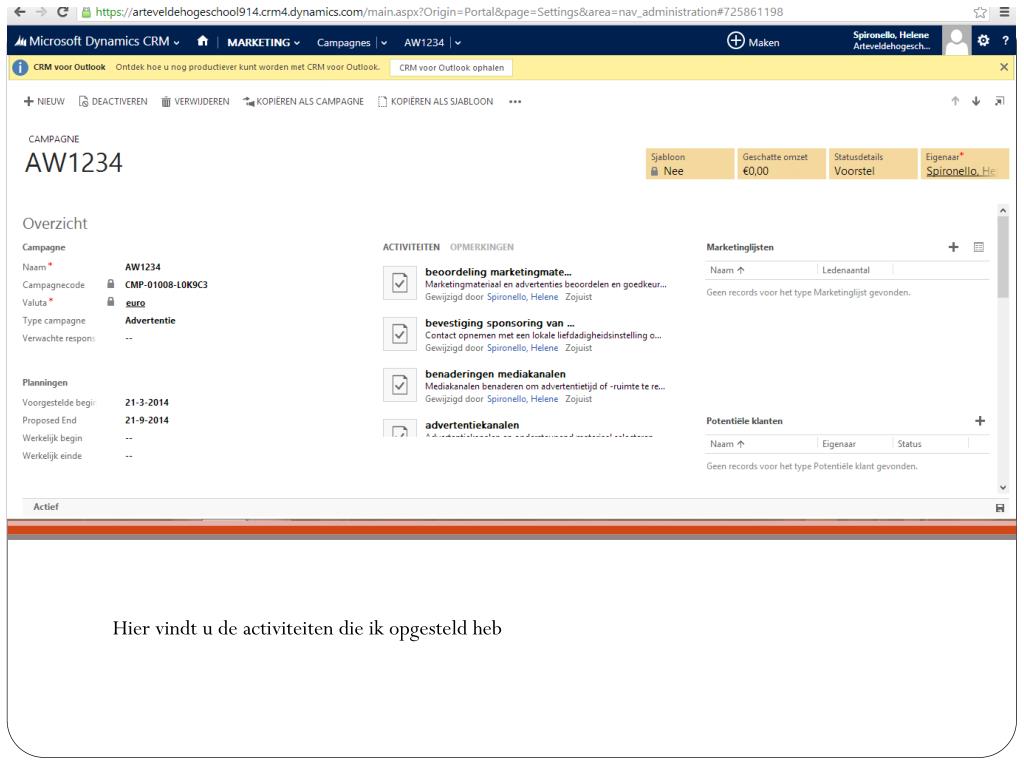
Task: Tick the benaderingen mediakanalen activity checkbox
Action: click(397, 385)
